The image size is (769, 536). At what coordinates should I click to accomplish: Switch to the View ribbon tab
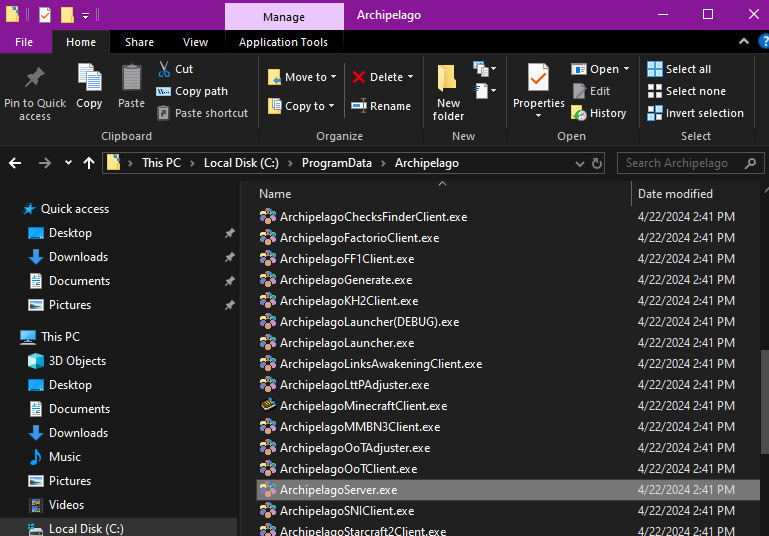point(195,42)
